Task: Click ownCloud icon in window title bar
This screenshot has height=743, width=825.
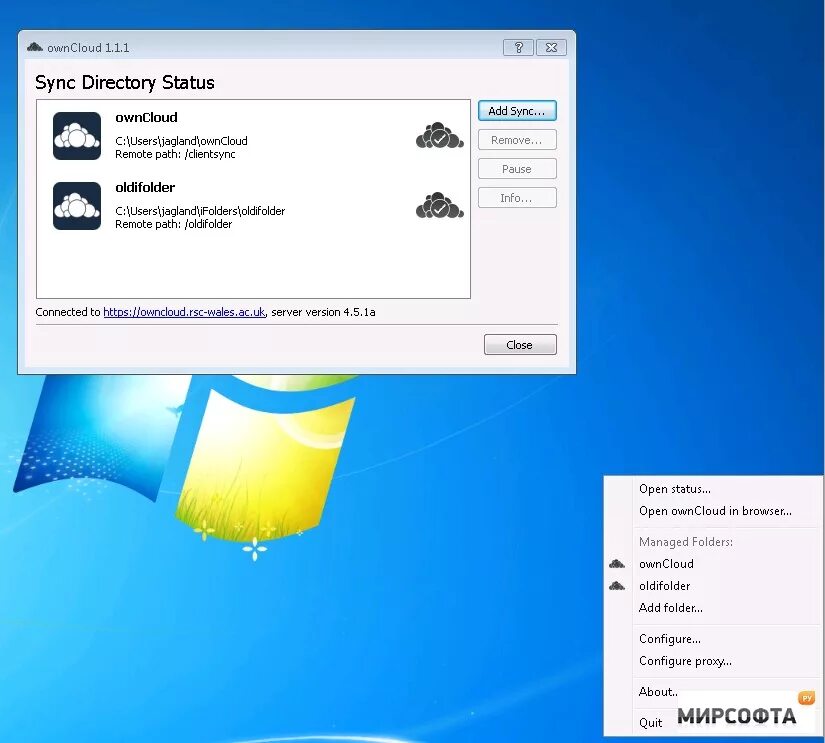Action: [35, 47]
